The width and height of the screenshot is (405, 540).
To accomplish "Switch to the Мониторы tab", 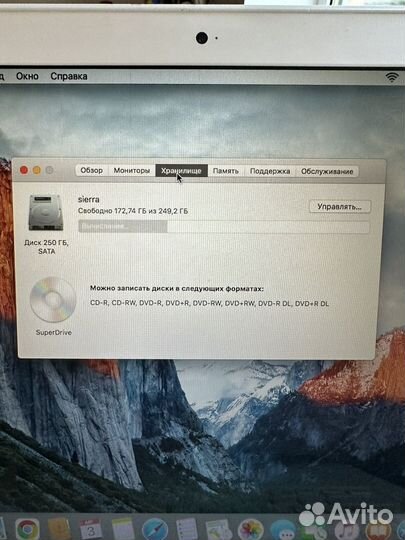I will pyautogui.click(x=132, y=170).
